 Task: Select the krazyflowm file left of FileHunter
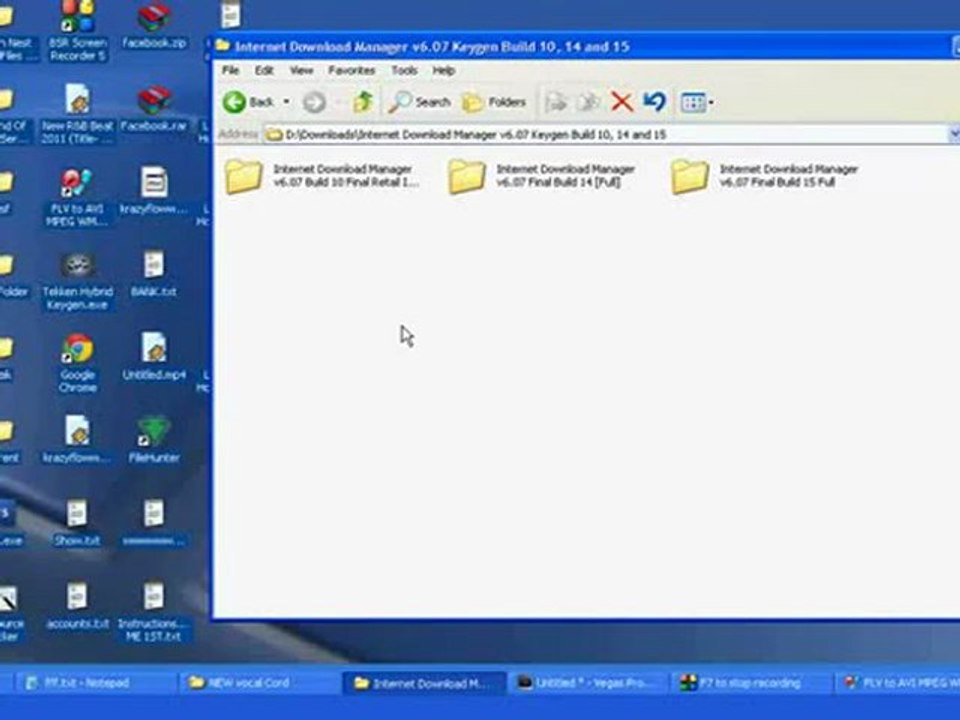(x=77, y=440)
